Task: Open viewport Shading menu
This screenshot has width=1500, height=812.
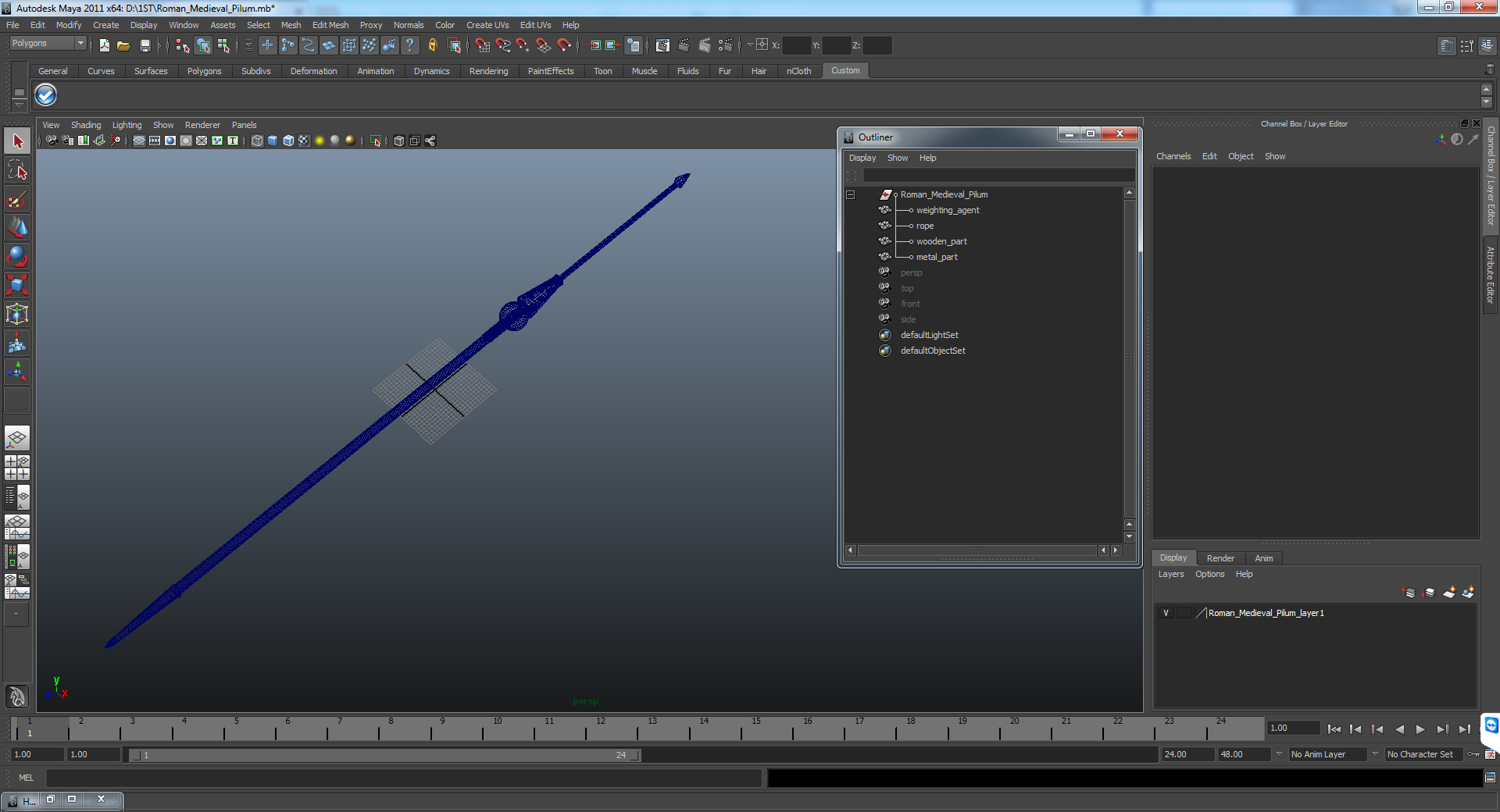Action: click(x=86, y=125)
